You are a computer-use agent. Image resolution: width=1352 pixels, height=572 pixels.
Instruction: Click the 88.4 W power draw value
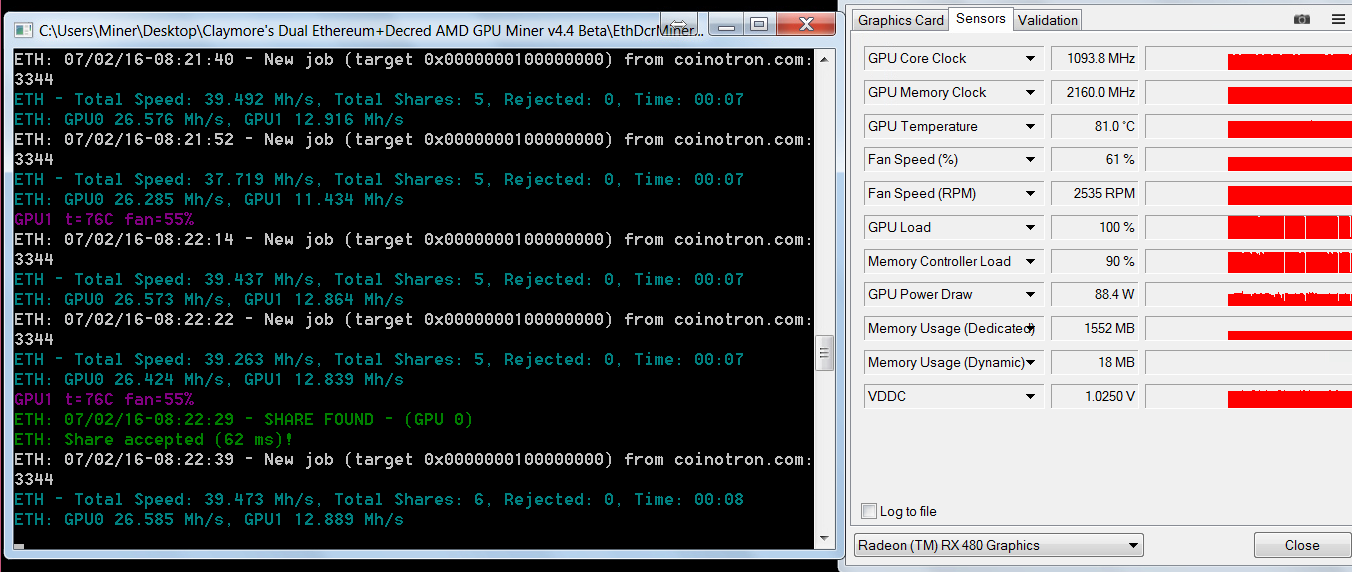point(1095,295)
